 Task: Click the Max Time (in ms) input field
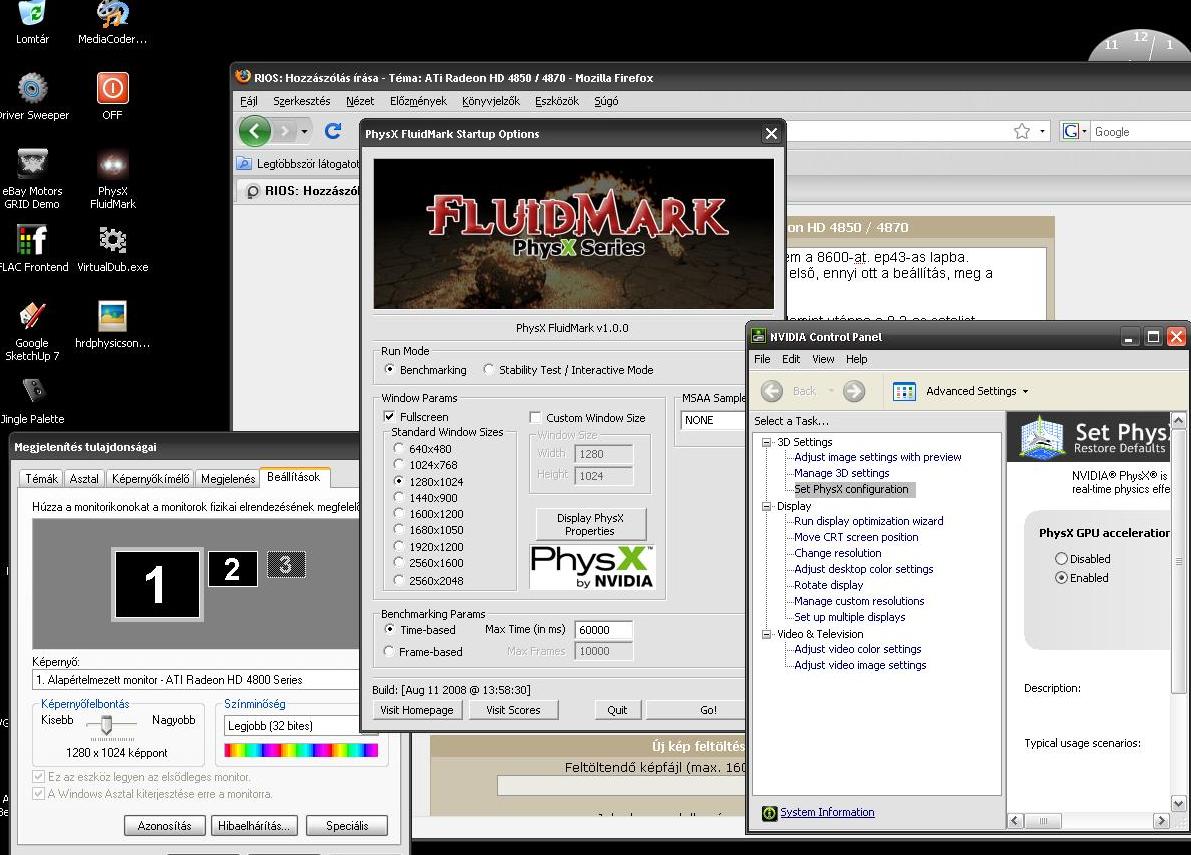(x=604, y=629)
